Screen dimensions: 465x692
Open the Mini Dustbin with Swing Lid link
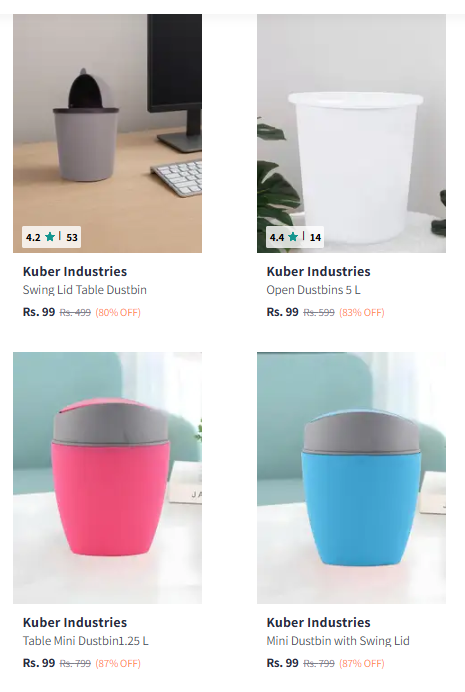[x=338, y=641]
